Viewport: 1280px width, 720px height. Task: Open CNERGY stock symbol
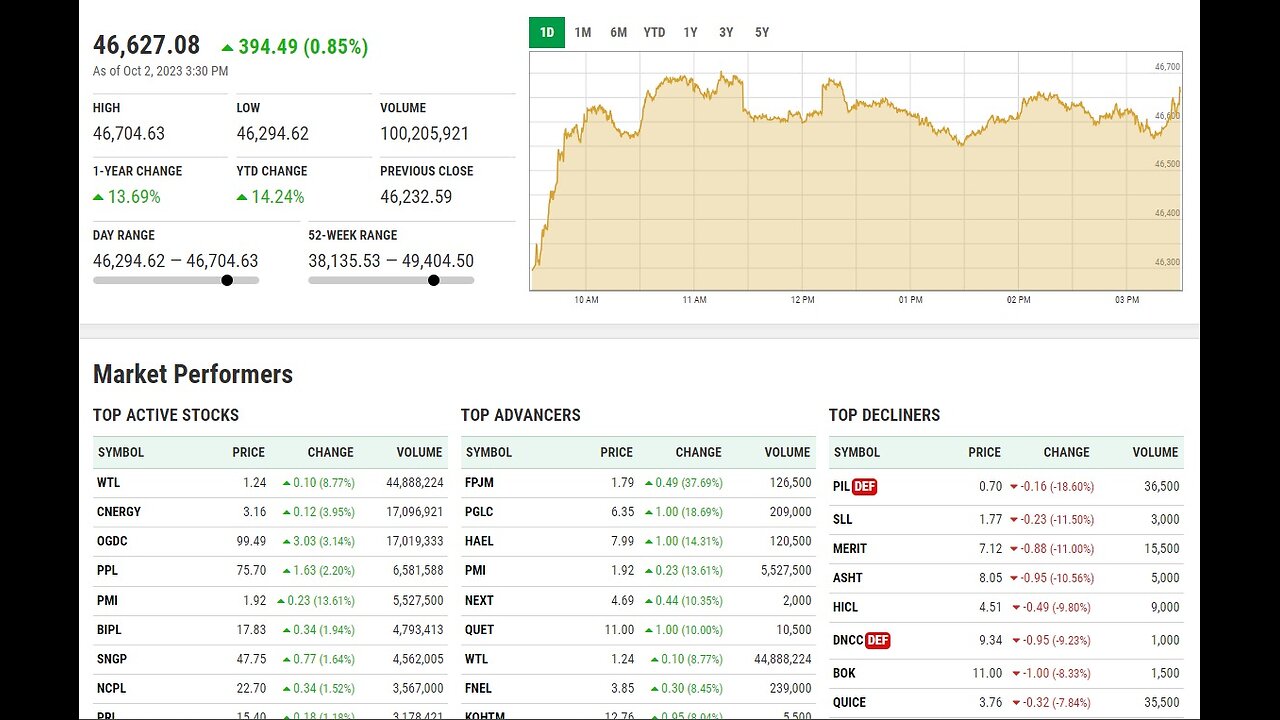[119, 511]
